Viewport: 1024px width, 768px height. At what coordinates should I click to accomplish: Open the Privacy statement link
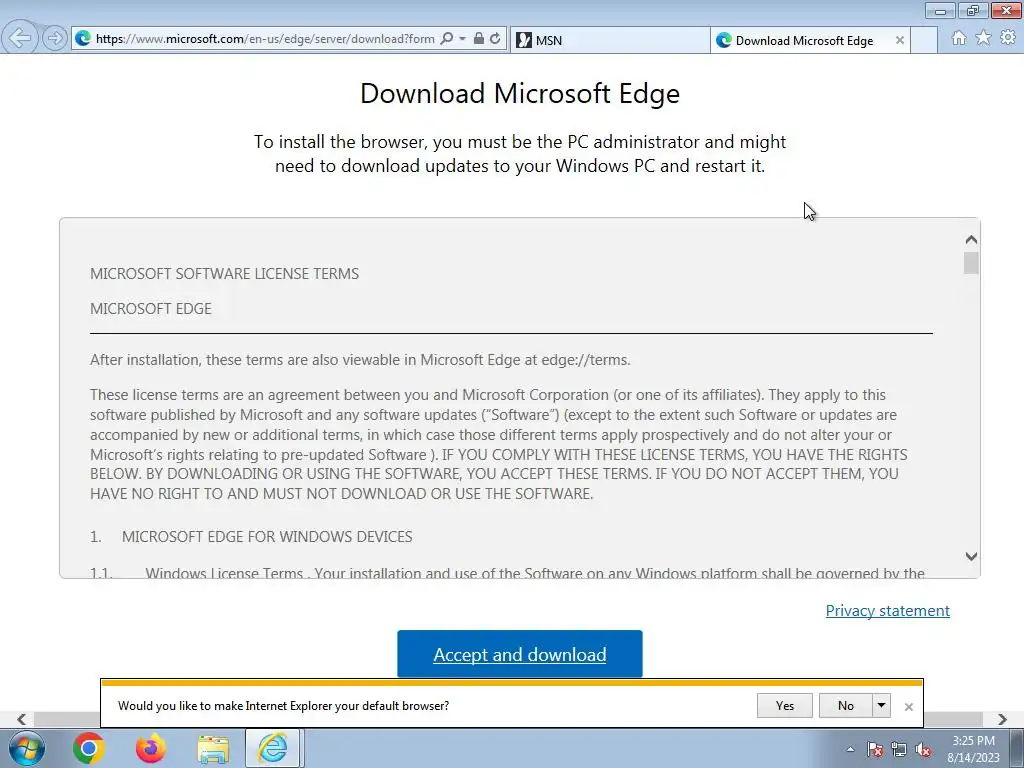click(888, 611)
